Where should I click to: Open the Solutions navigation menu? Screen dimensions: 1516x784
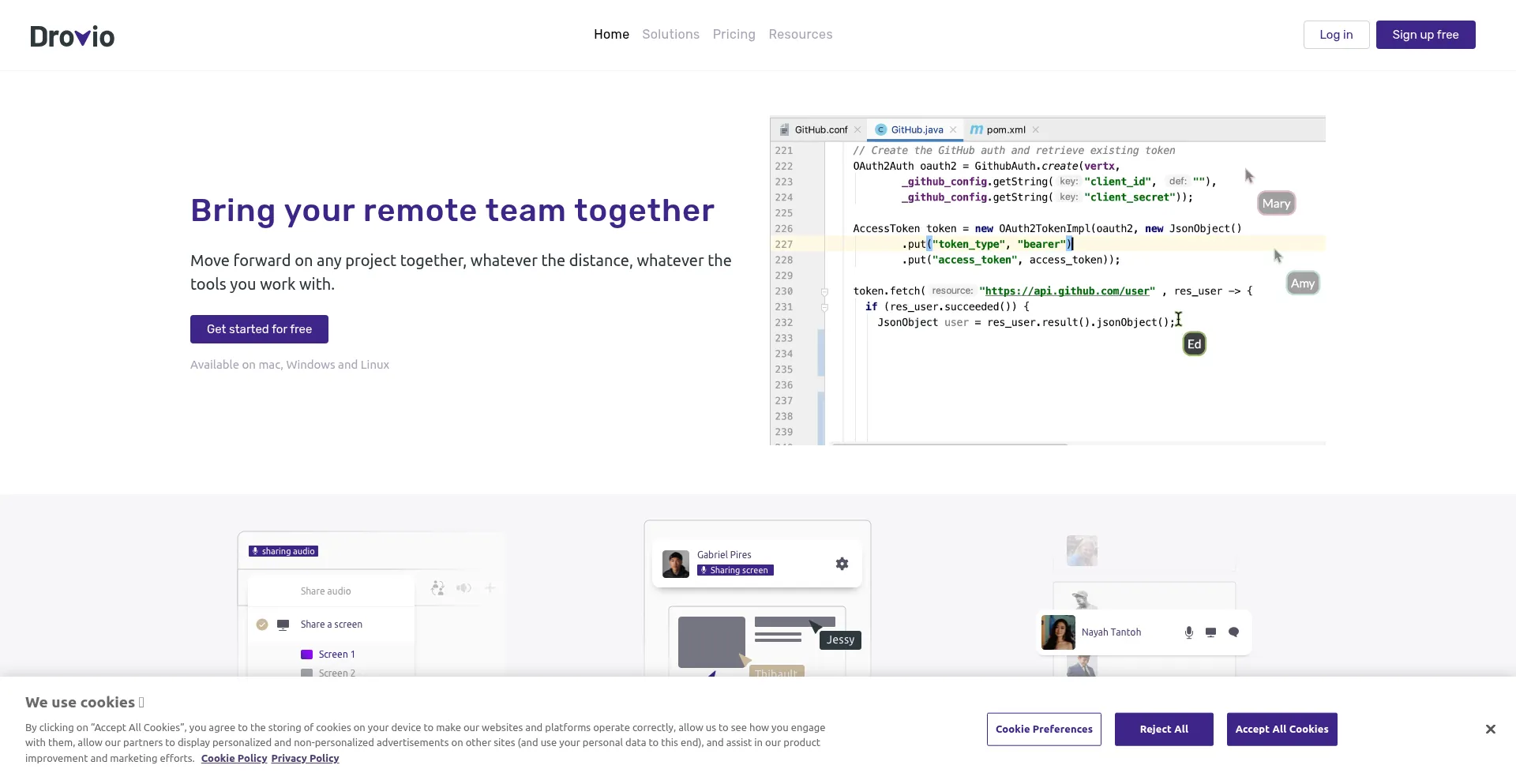pos(670,35)
